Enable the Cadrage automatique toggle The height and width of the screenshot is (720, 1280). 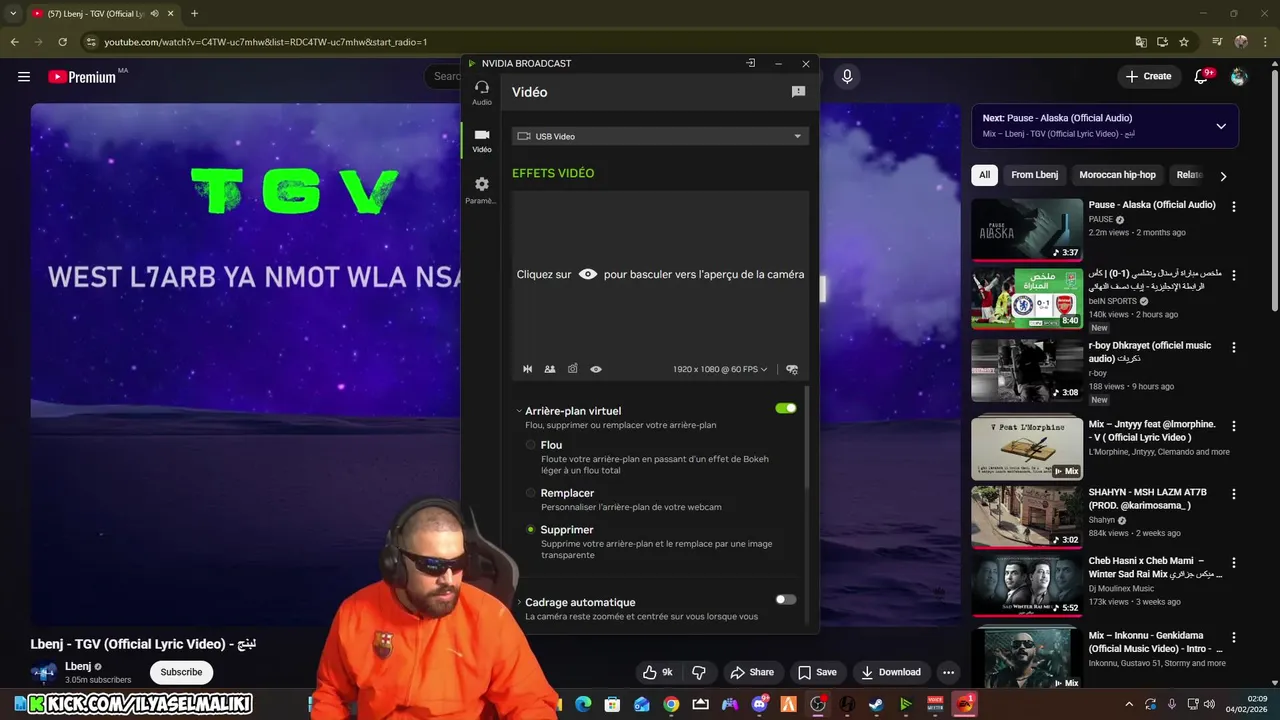(786, 600)
